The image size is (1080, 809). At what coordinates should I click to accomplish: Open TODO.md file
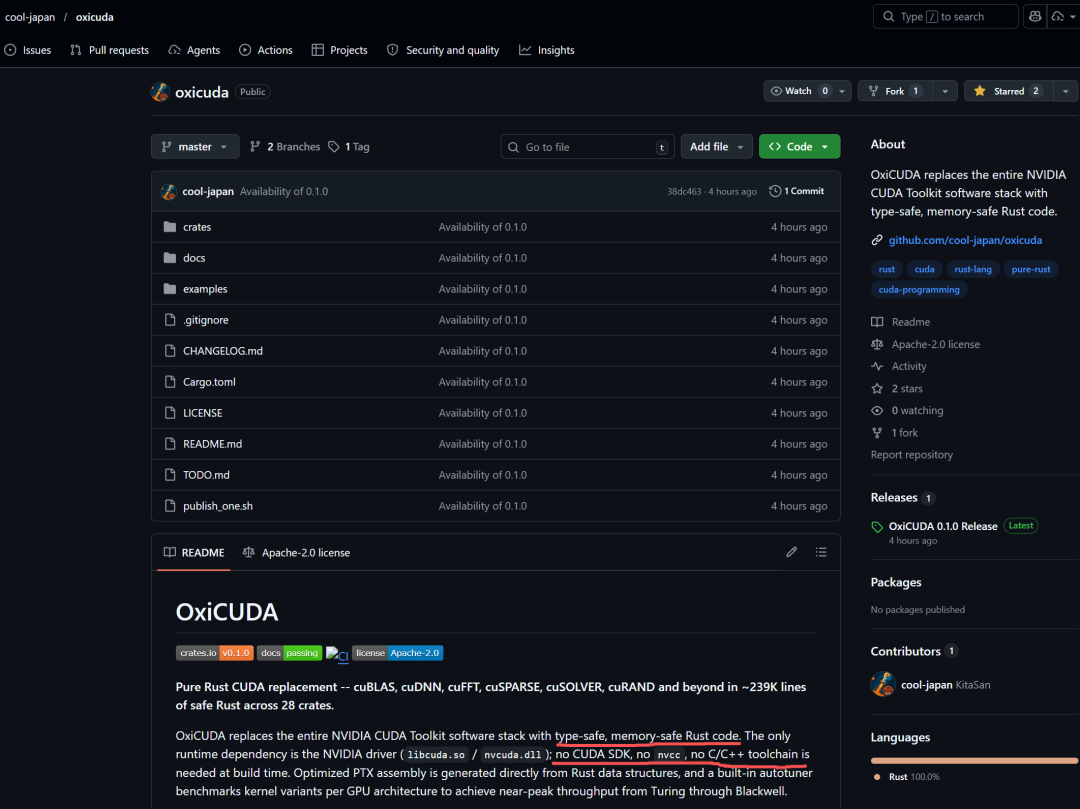point(207,475)
